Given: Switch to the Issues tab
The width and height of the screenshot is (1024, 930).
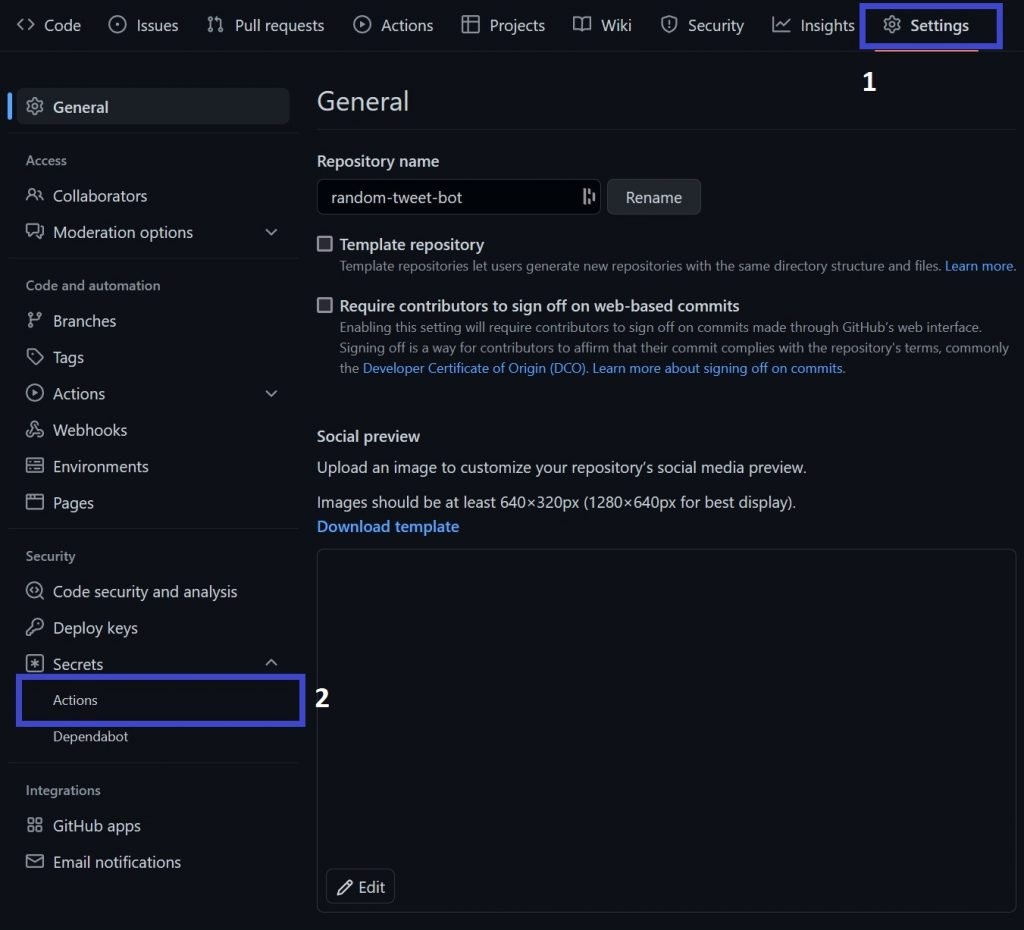Looking at the screenshot, I should (144, 25).
